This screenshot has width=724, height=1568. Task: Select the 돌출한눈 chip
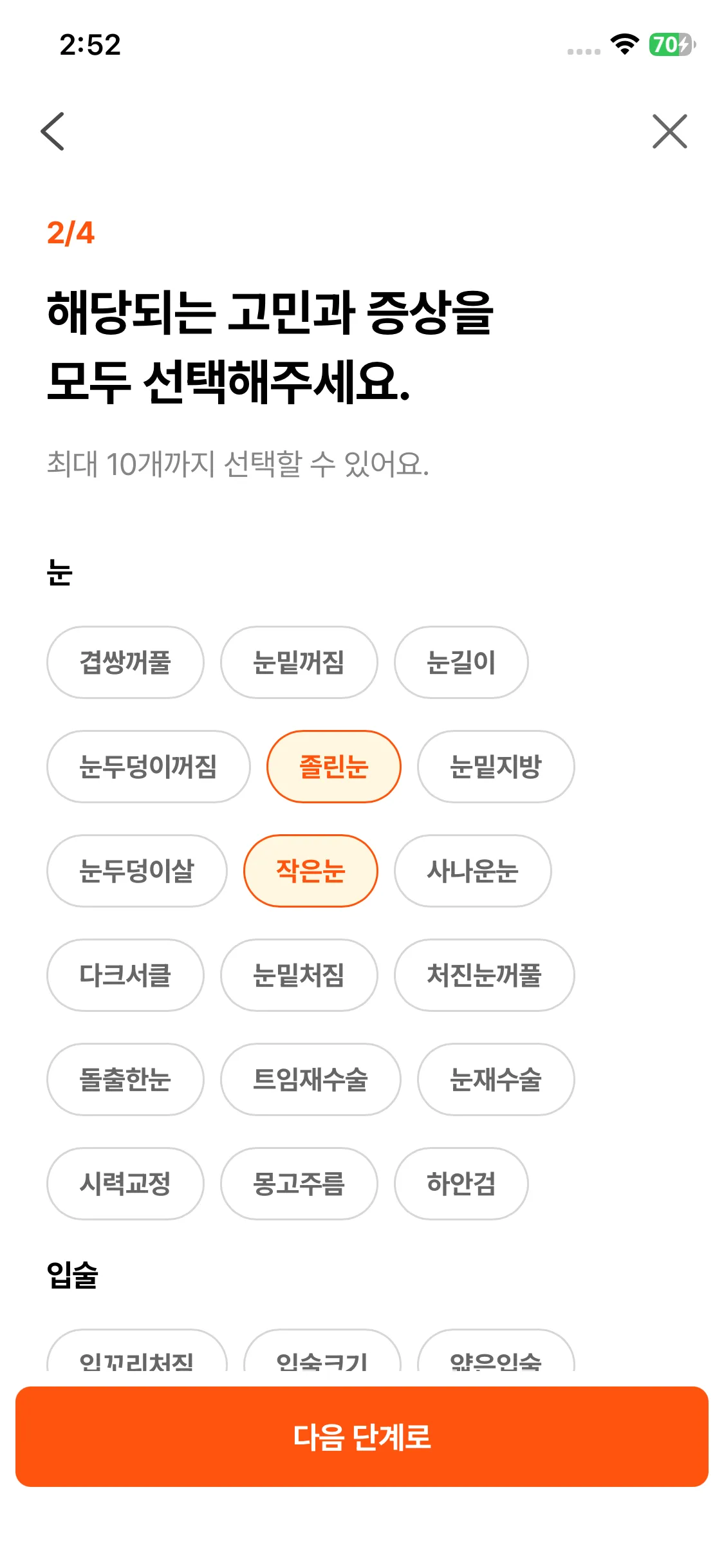click(x=125, y=1079)
